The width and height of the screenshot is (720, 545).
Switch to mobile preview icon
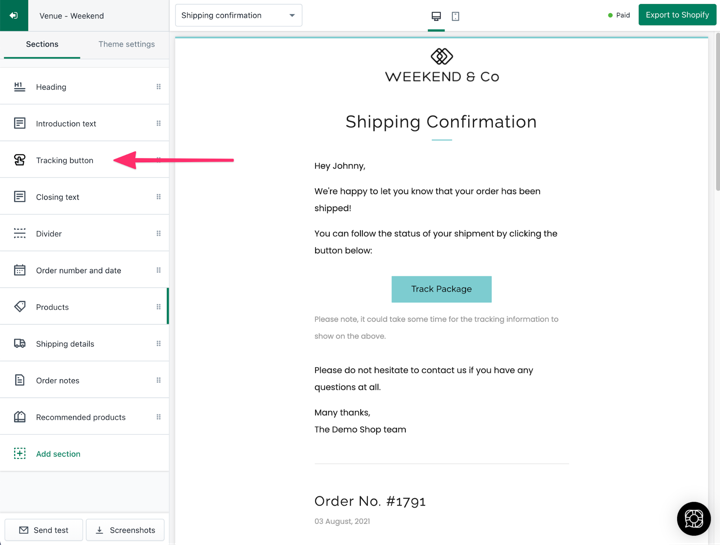455,16
